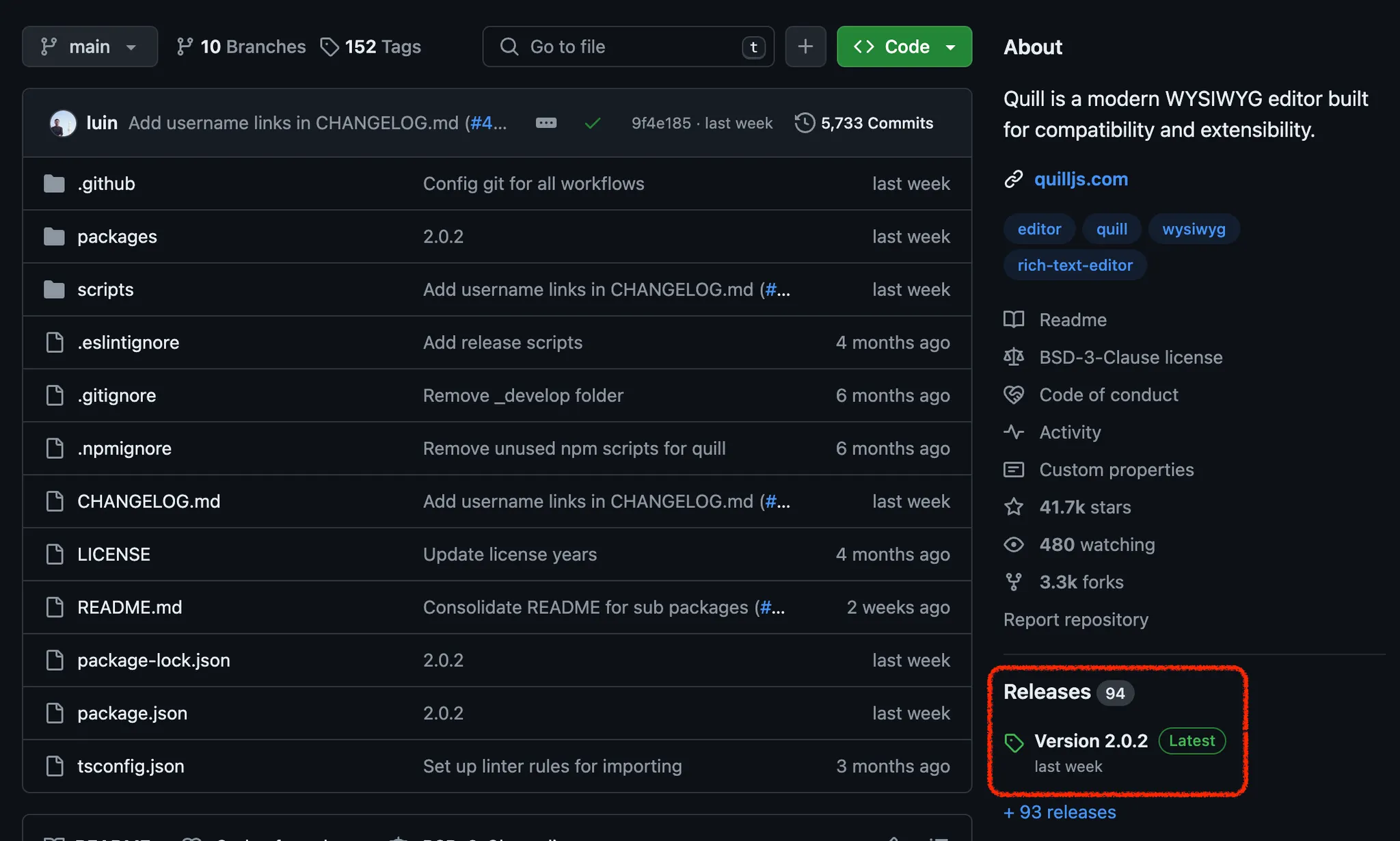Open commit history clock icon
1400x841 pixels.
(805, 123)
